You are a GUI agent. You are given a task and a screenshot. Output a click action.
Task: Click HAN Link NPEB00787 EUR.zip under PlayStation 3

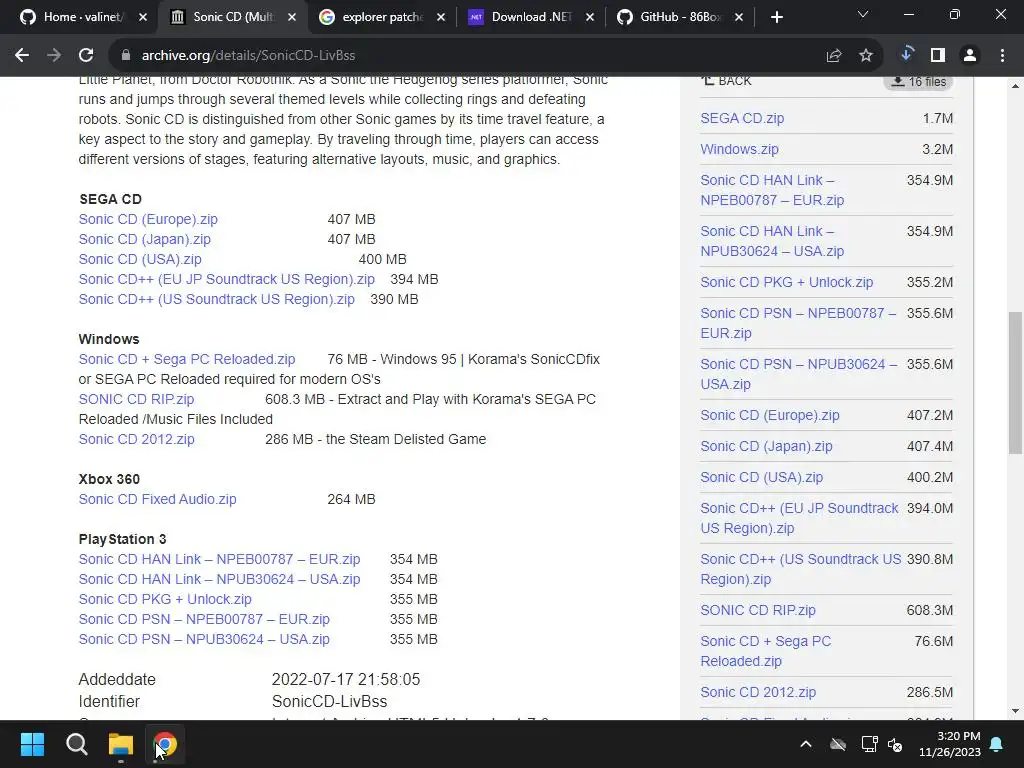pyautogui.click(x=219, y=559)
